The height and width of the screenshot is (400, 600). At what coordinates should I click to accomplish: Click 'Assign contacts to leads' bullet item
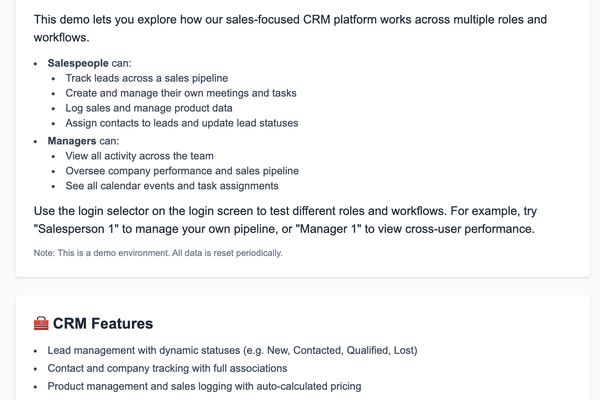(x=181, y=123)
